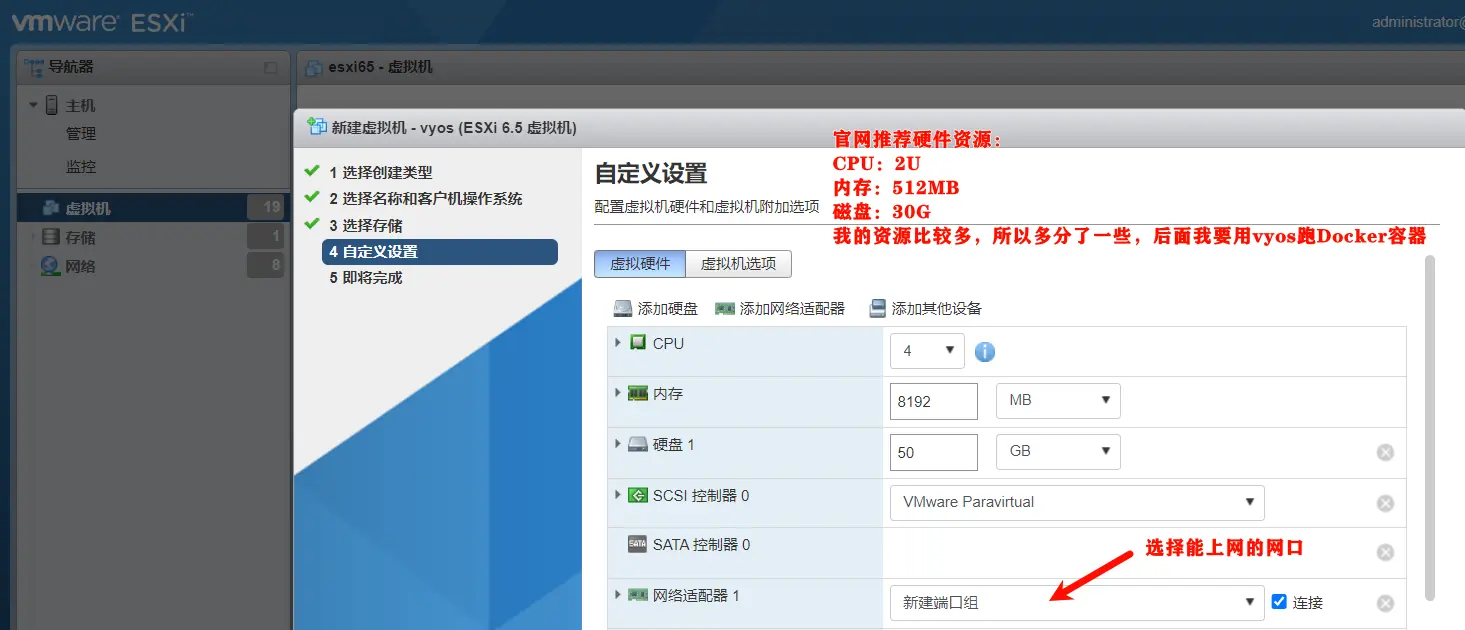
Task: Expand the 存储 tree node
Action: pos(33,237)
